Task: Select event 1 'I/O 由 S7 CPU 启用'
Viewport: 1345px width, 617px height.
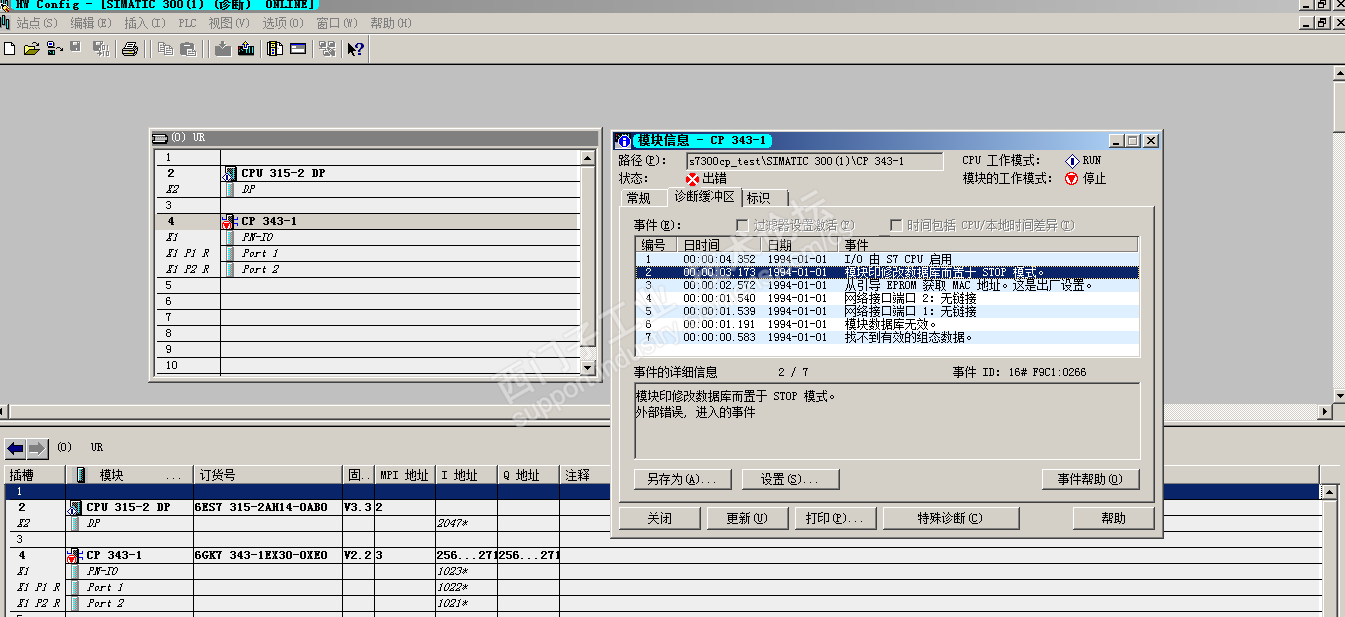Action: (x=887, y=259)
